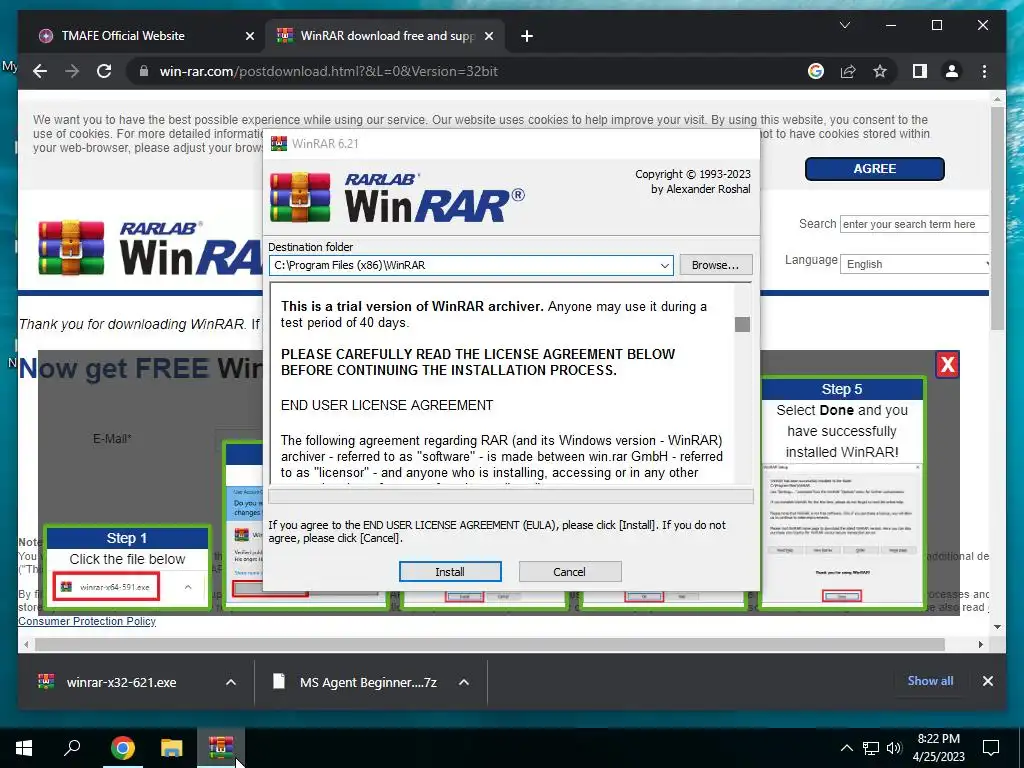Open the Consumer Protection Policy link
Viewport: 1024px width, 768px height.
(x=87, y=621)
